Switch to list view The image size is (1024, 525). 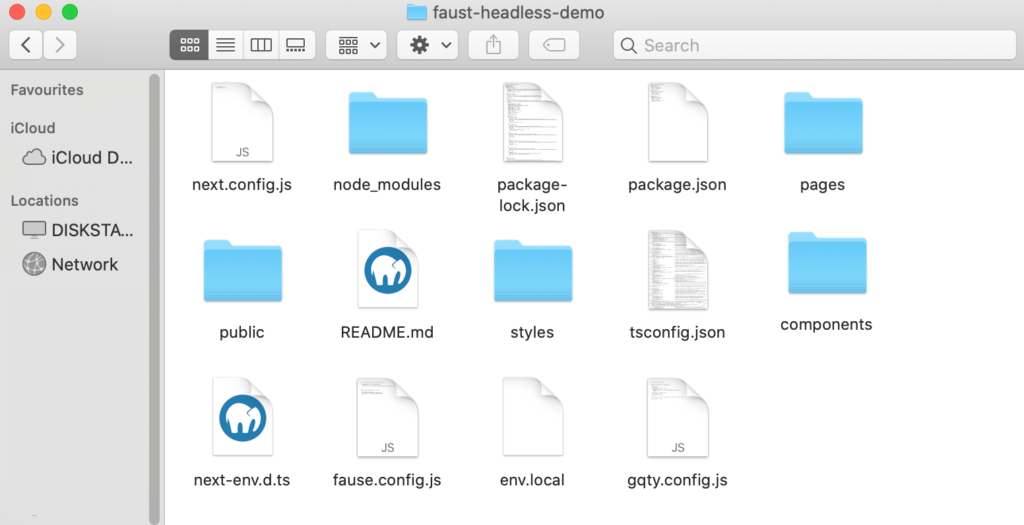pos(226,45)
